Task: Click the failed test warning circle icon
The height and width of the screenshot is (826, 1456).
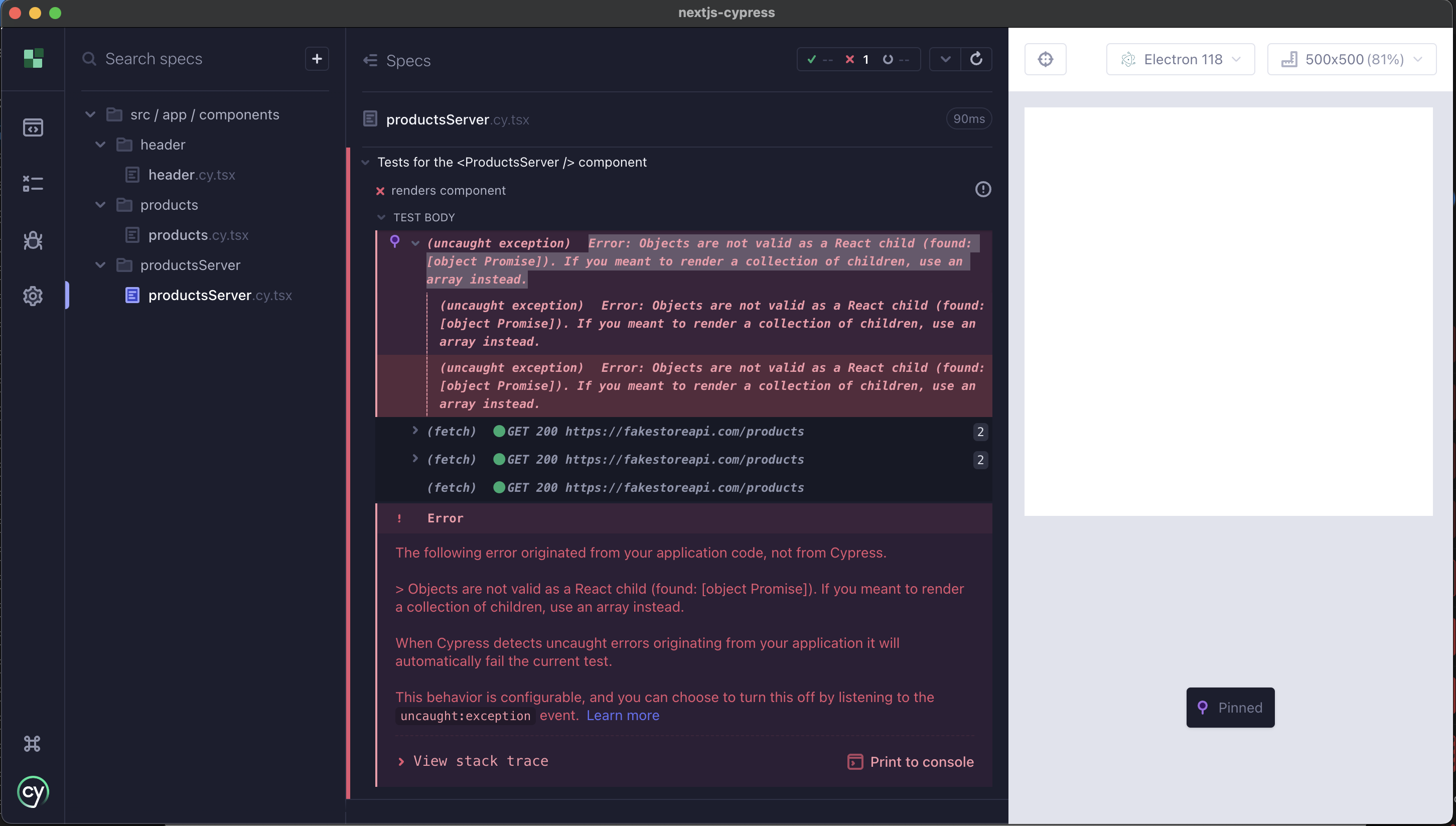Action: point(983,189)
